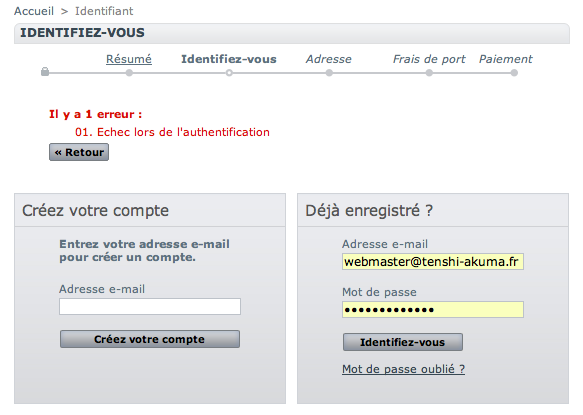The image size is (583, 415).
Task: Focus the Mot de passe field
Action: [x=433, y=309]
